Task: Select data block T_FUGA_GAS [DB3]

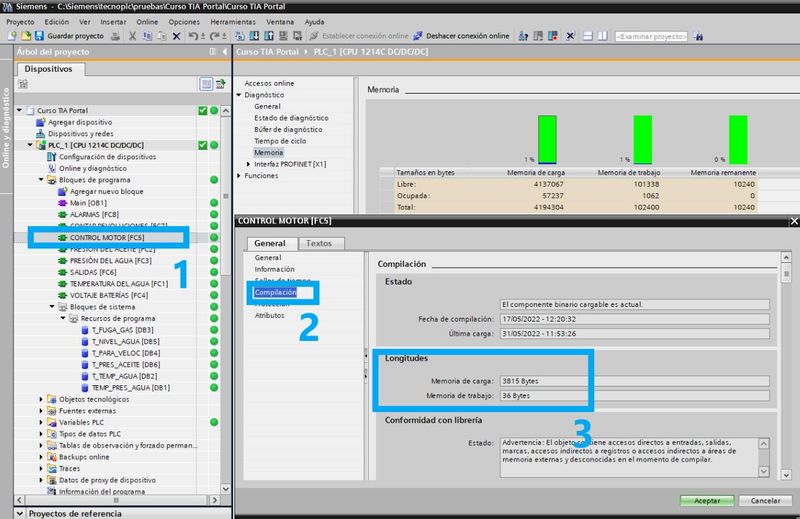Action: [x=121, y=329]
